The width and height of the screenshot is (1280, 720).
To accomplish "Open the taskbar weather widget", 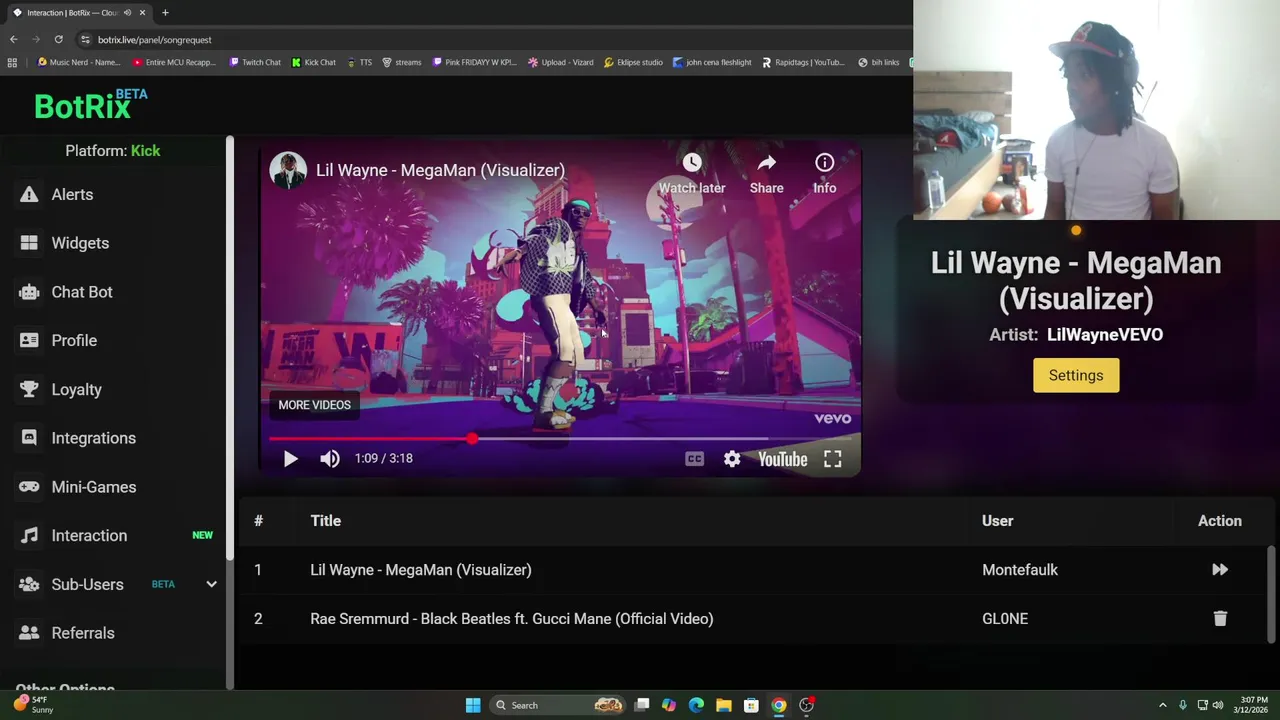I will coord(32,705).
